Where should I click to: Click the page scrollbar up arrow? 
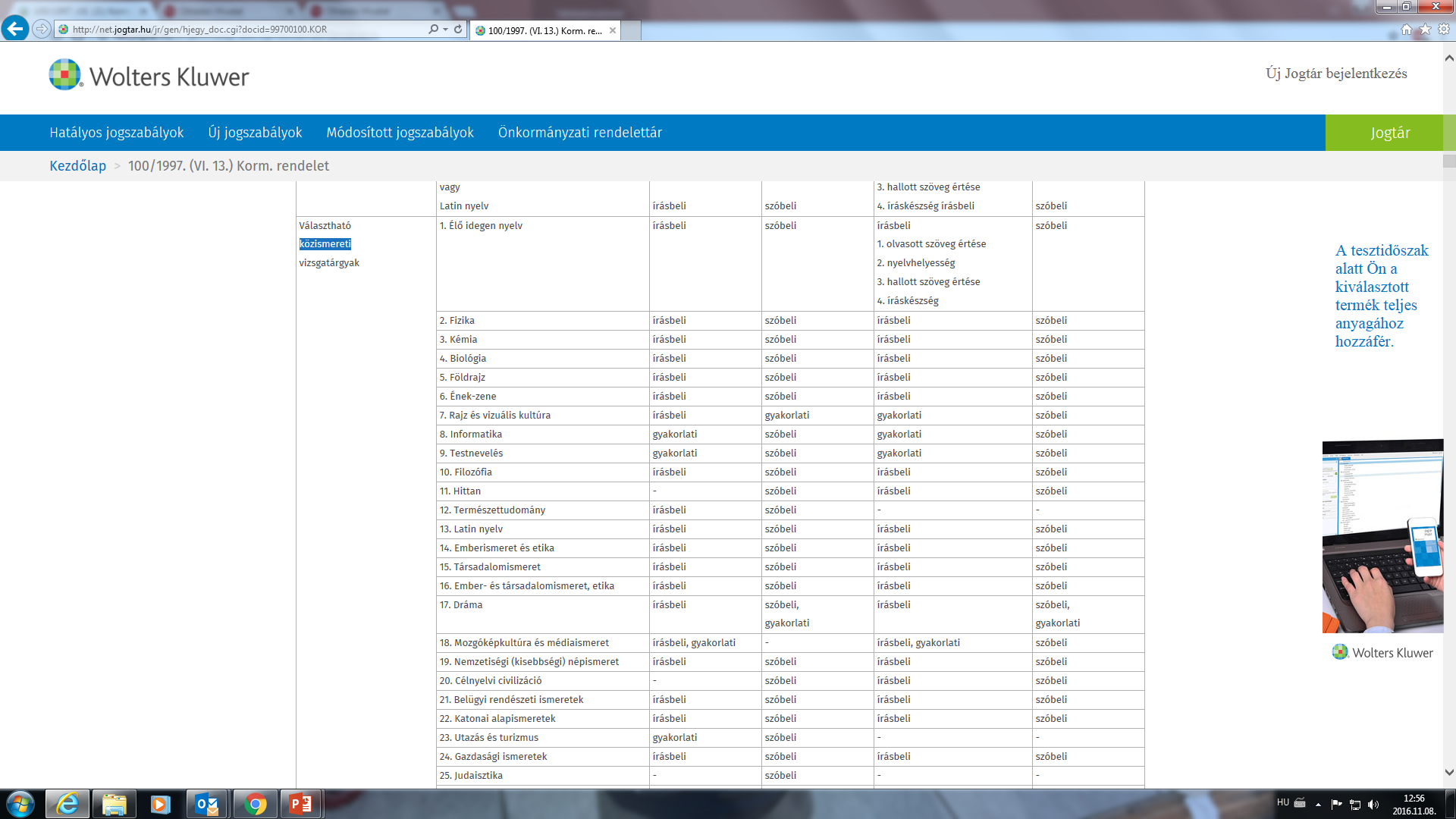click(x=1449, y=58)
